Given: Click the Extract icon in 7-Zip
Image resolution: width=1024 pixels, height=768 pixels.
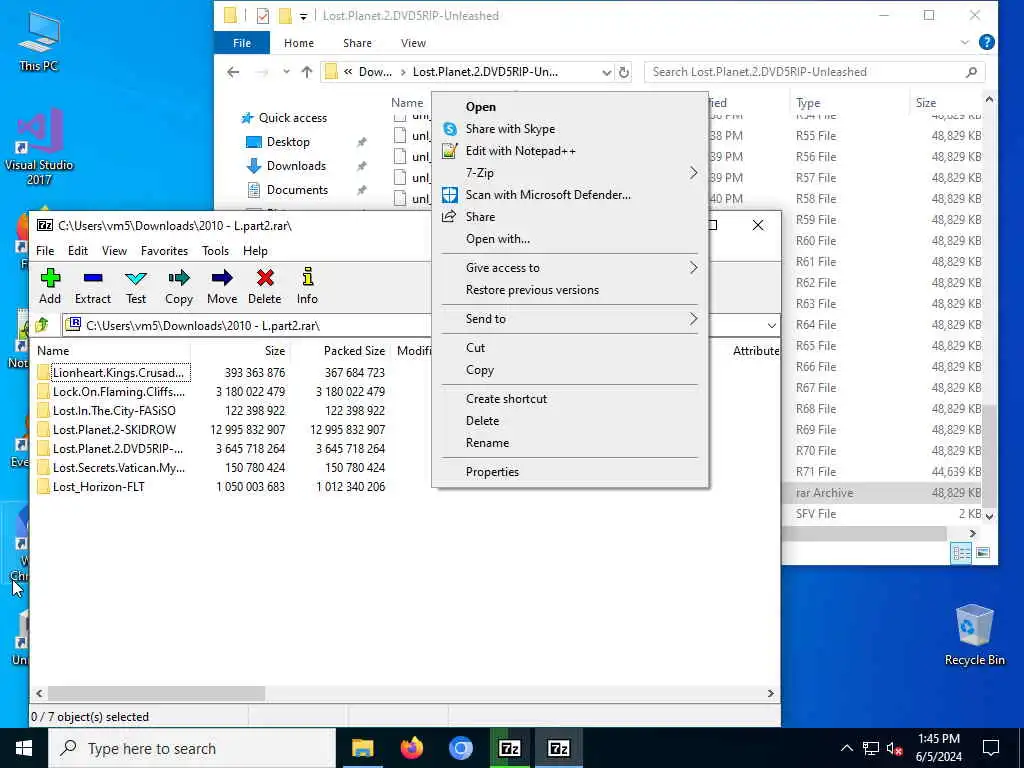Looking at the screenshot, I should click(93, 286).
